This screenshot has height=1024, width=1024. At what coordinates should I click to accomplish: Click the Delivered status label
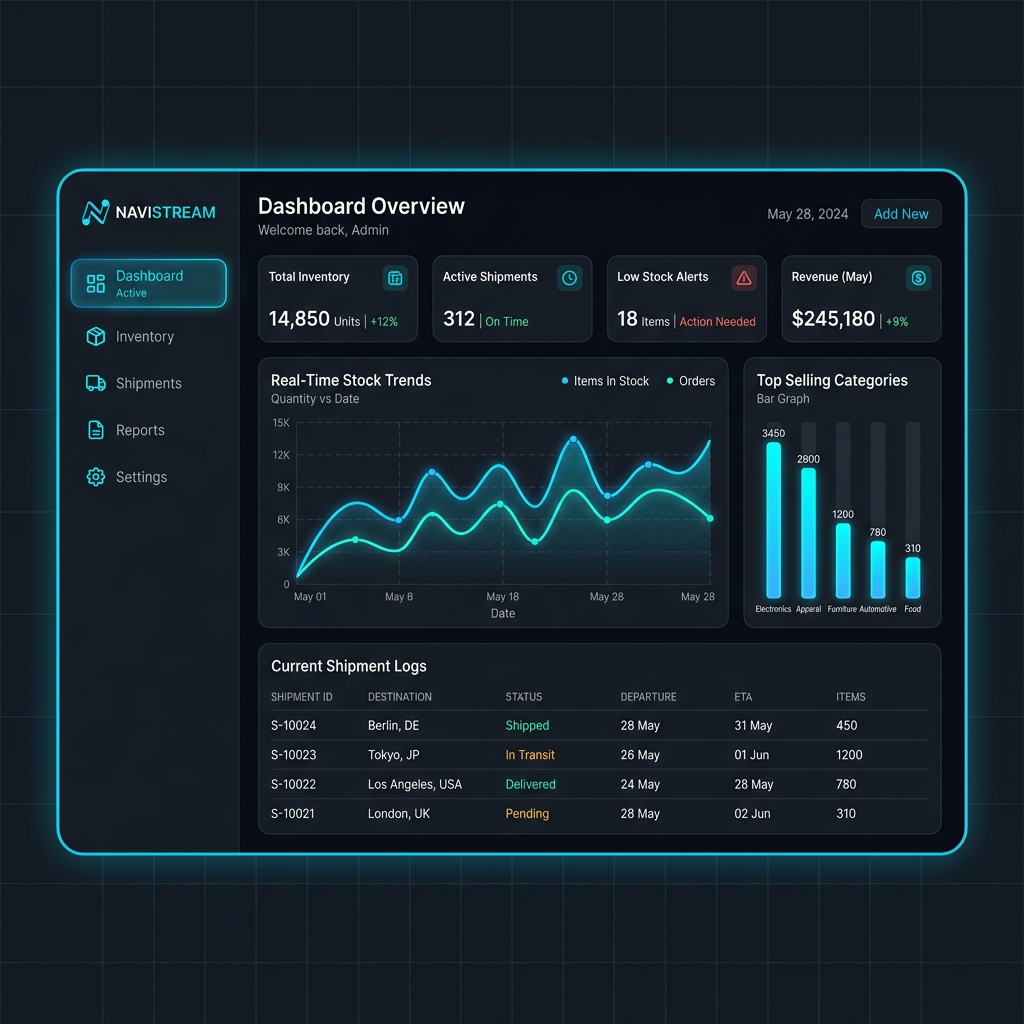[x=530, y=784]
